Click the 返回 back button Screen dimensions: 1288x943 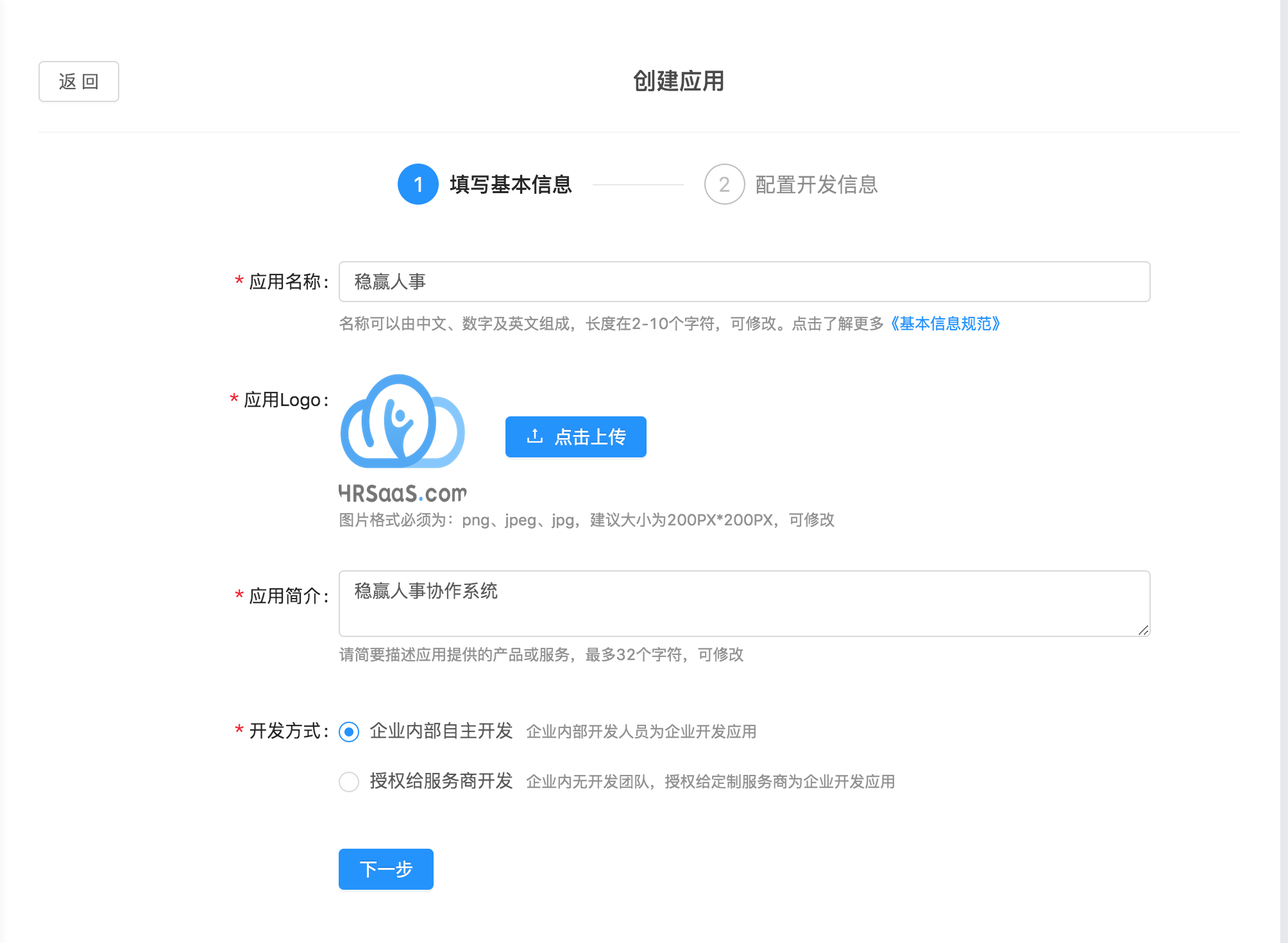(x=79, y=81)
